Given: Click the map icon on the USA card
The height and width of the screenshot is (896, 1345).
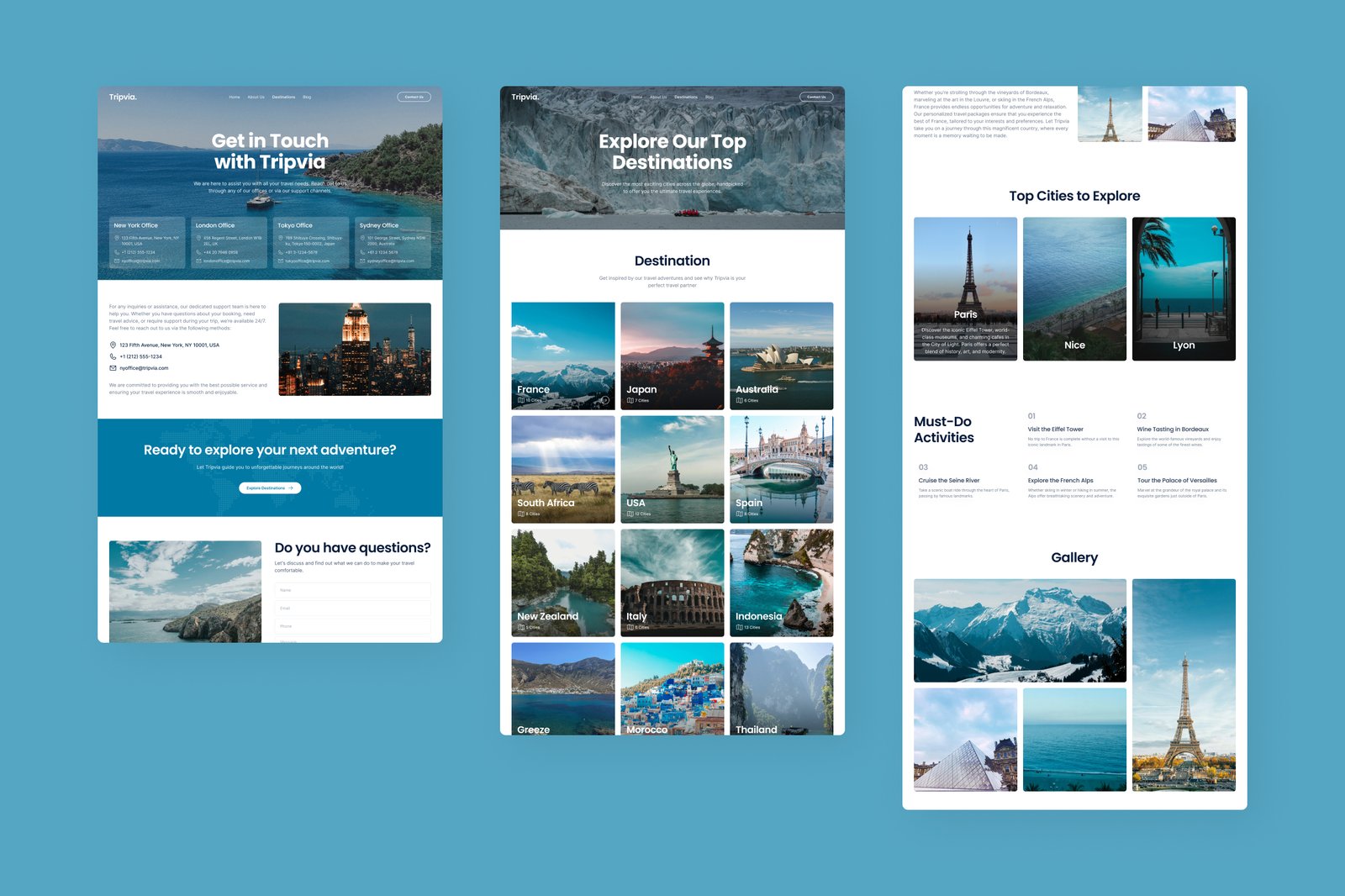Looking at the screenshot, I should [x=630, y=514].
